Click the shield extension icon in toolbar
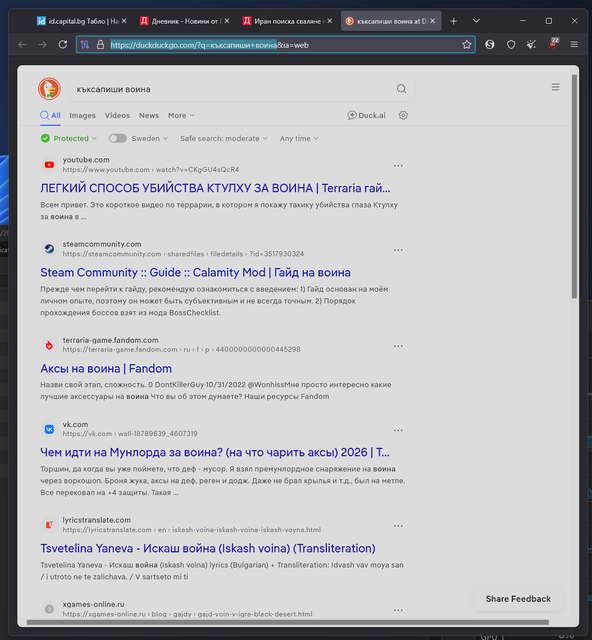The image size is (592, 640). pos(511,44)
